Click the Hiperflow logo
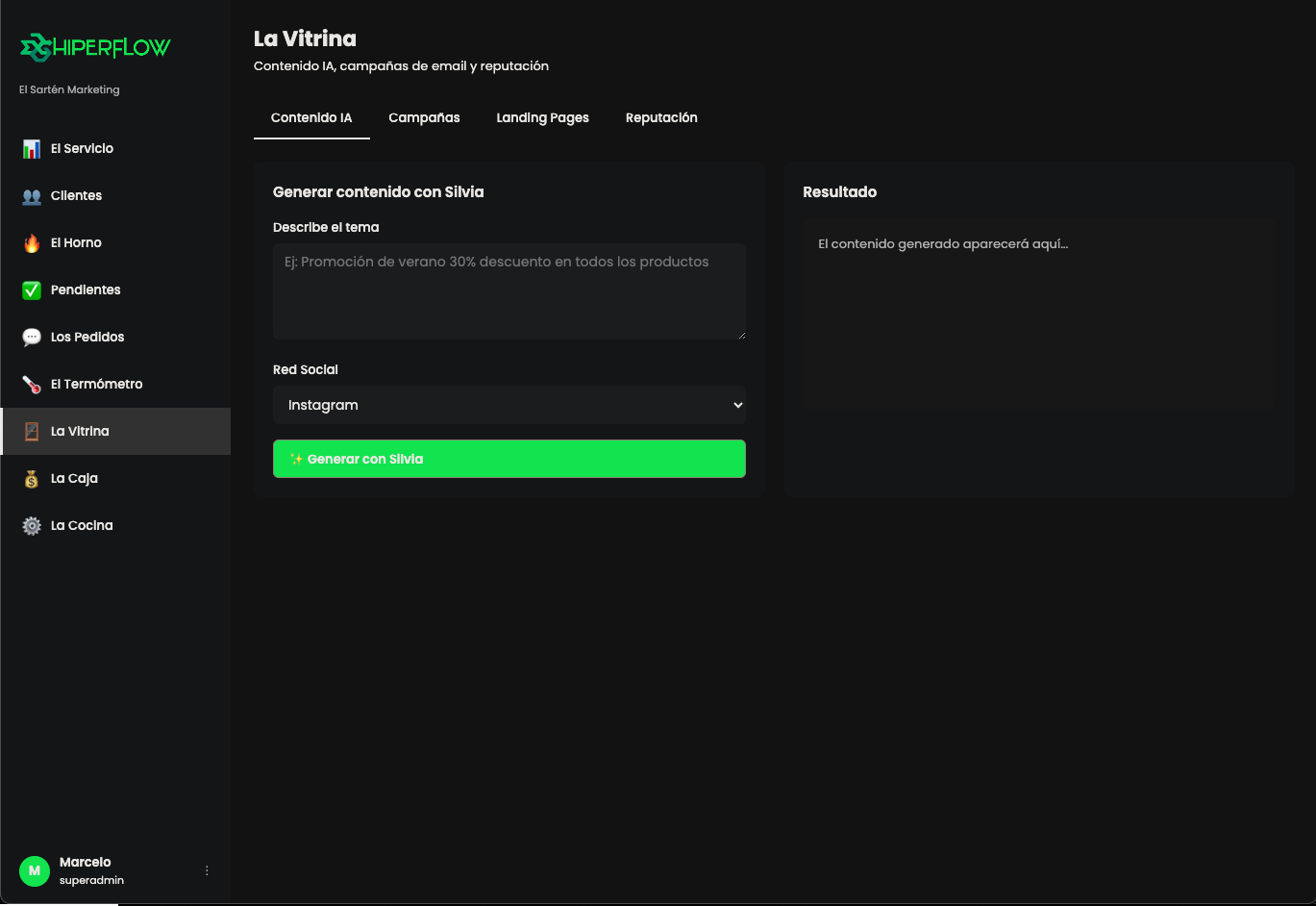The height and width of the screenshot is (906, 1316). 95,47
